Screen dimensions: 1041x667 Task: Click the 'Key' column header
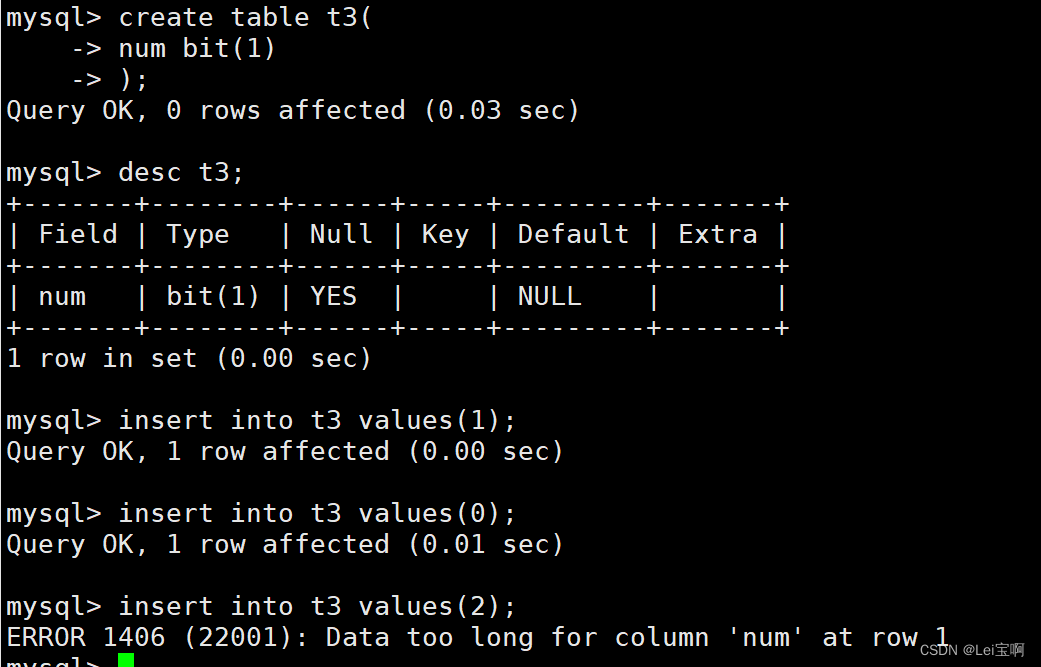[445, 234]
